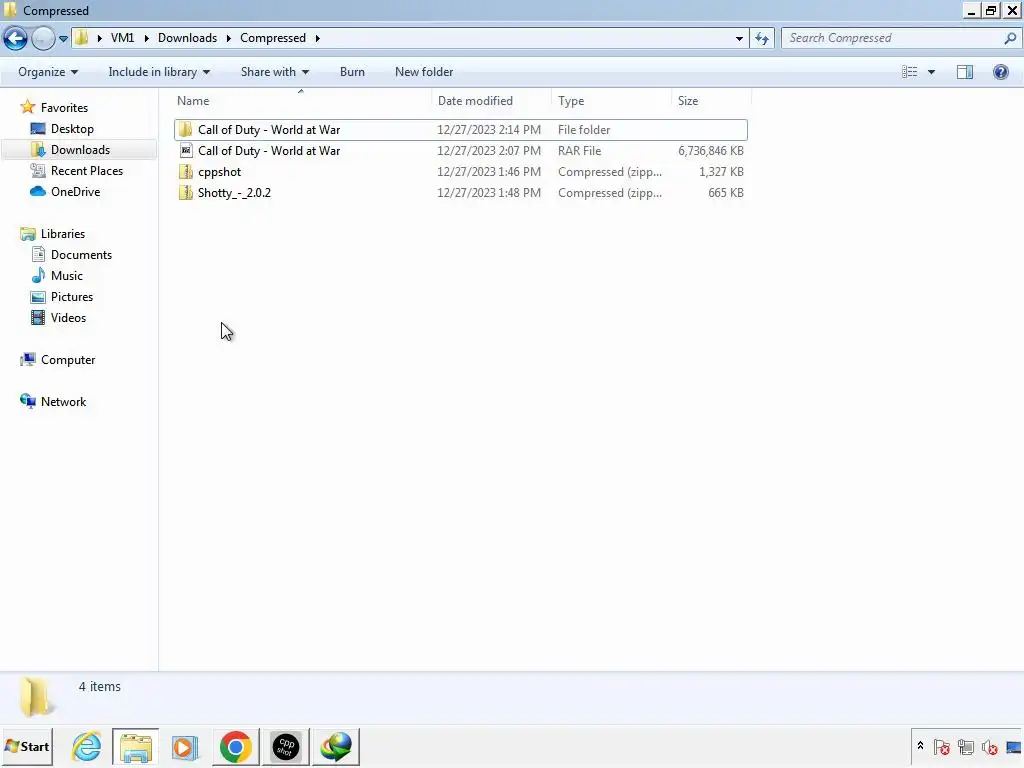Open the Start menu
The image size is (1024, 768).
click(x=27, y=746)
